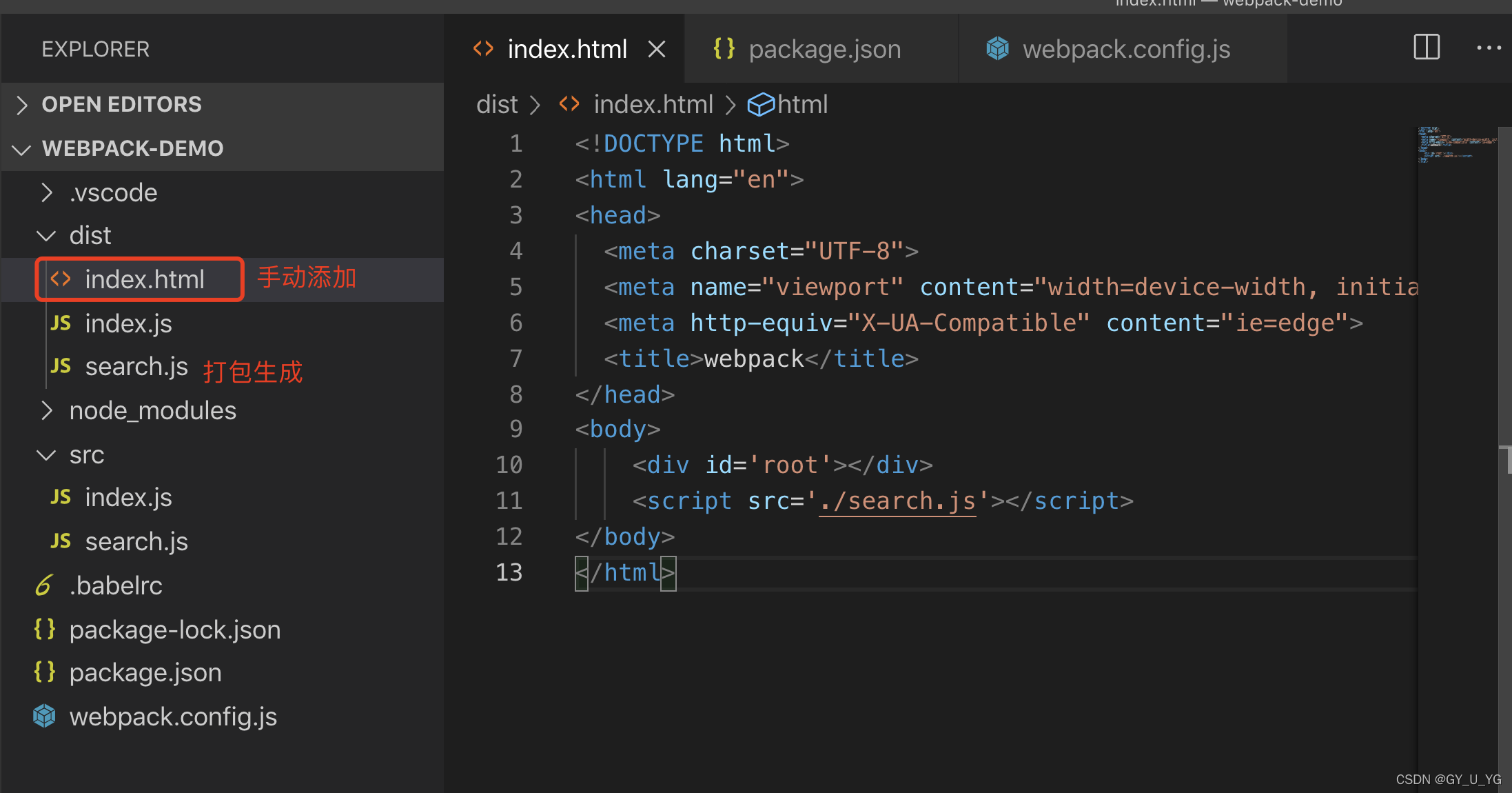Click JS icon of src search.js
Image resolution: width=1512 pixels, height=793 pixels.
tap(61, 541)
